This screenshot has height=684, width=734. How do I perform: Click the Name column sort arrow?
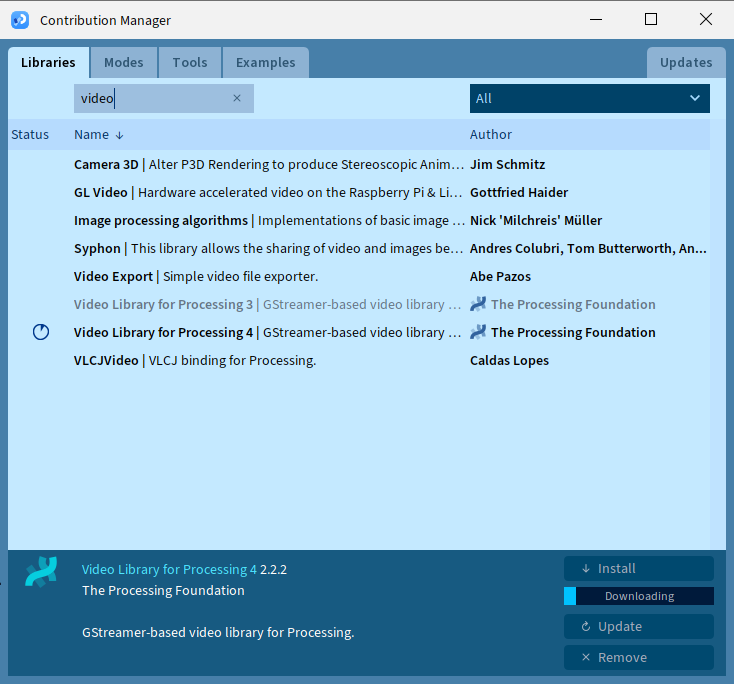point(120,135)
